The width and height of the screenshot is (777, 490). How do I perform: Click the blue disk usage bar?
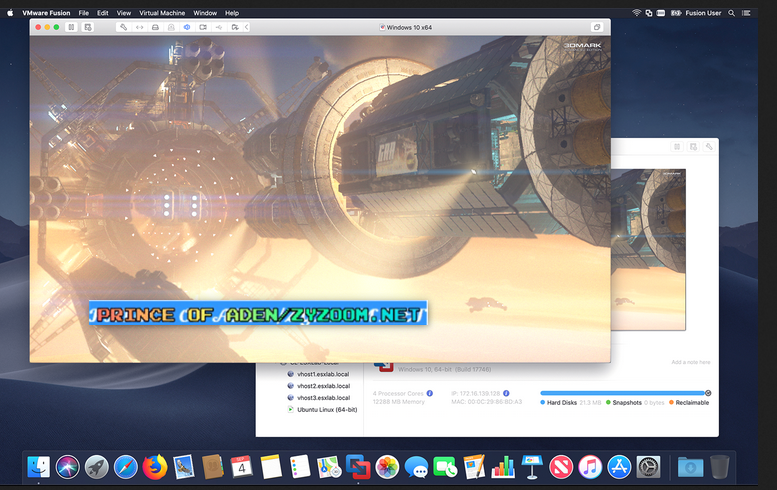(x=622, y=393)
